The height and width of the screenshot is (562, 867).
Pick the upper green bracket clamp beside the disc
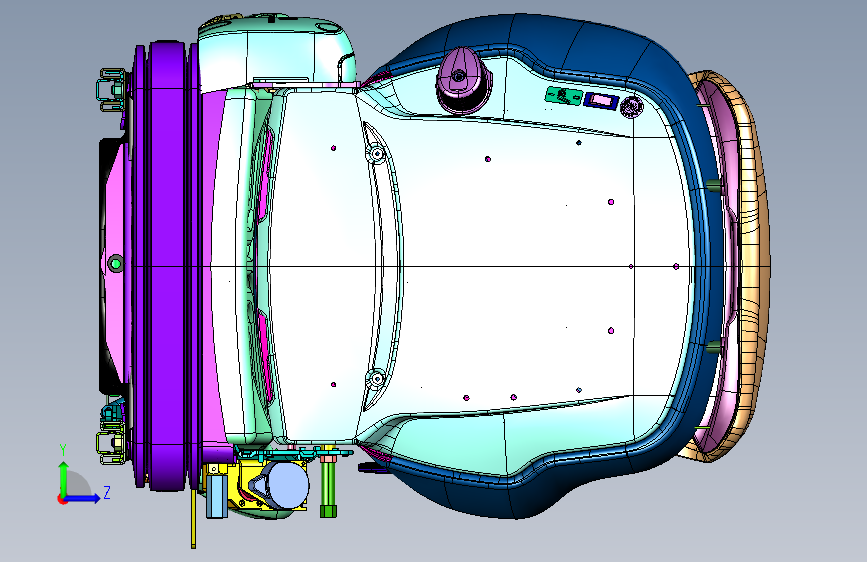click(112, 89)
